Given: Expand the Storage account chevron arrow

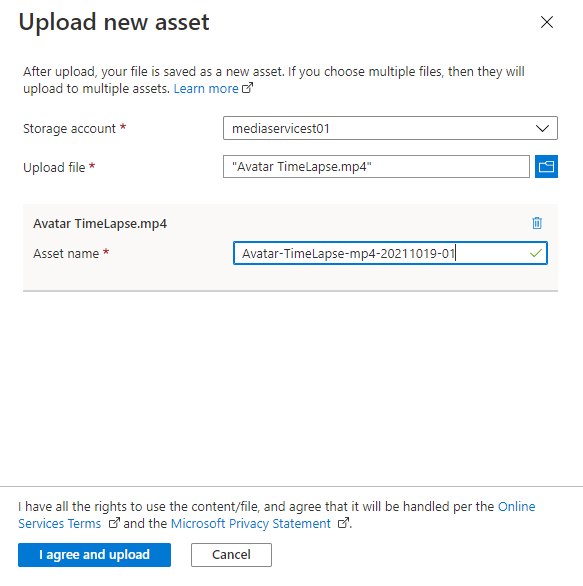Looking at the screenshot, I should click(542, 129).
